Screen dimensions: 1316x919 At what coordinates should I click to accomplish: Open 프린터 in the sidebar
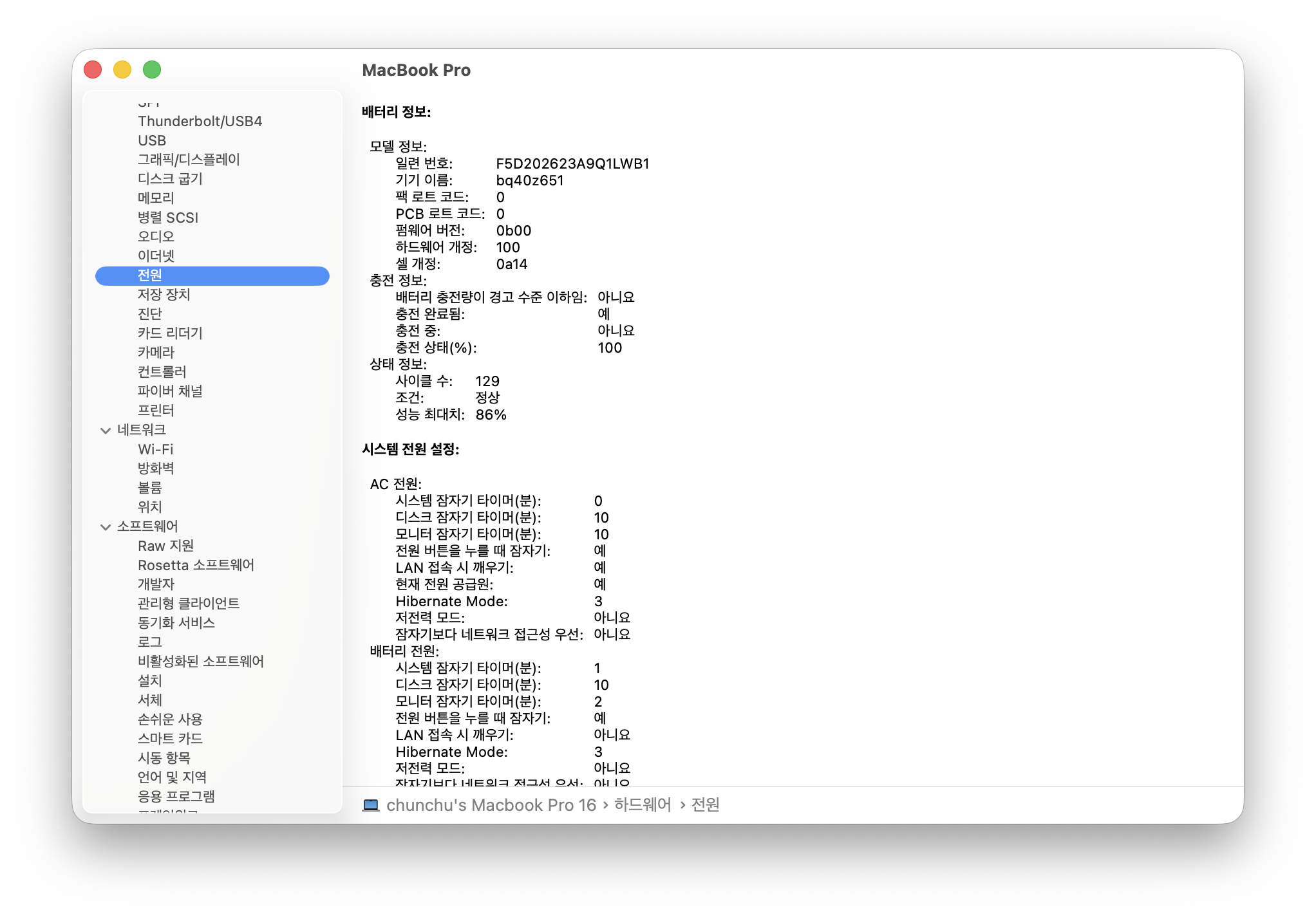coord(156,411)
